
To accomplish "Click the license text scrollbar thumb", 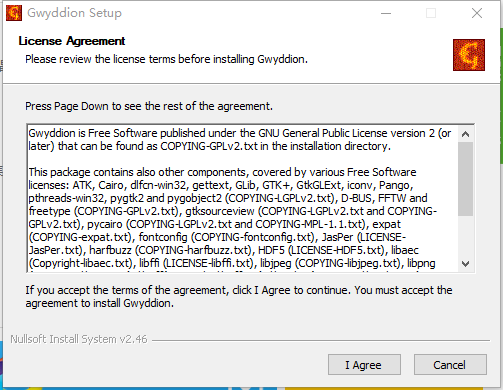I will pos(466,179).
